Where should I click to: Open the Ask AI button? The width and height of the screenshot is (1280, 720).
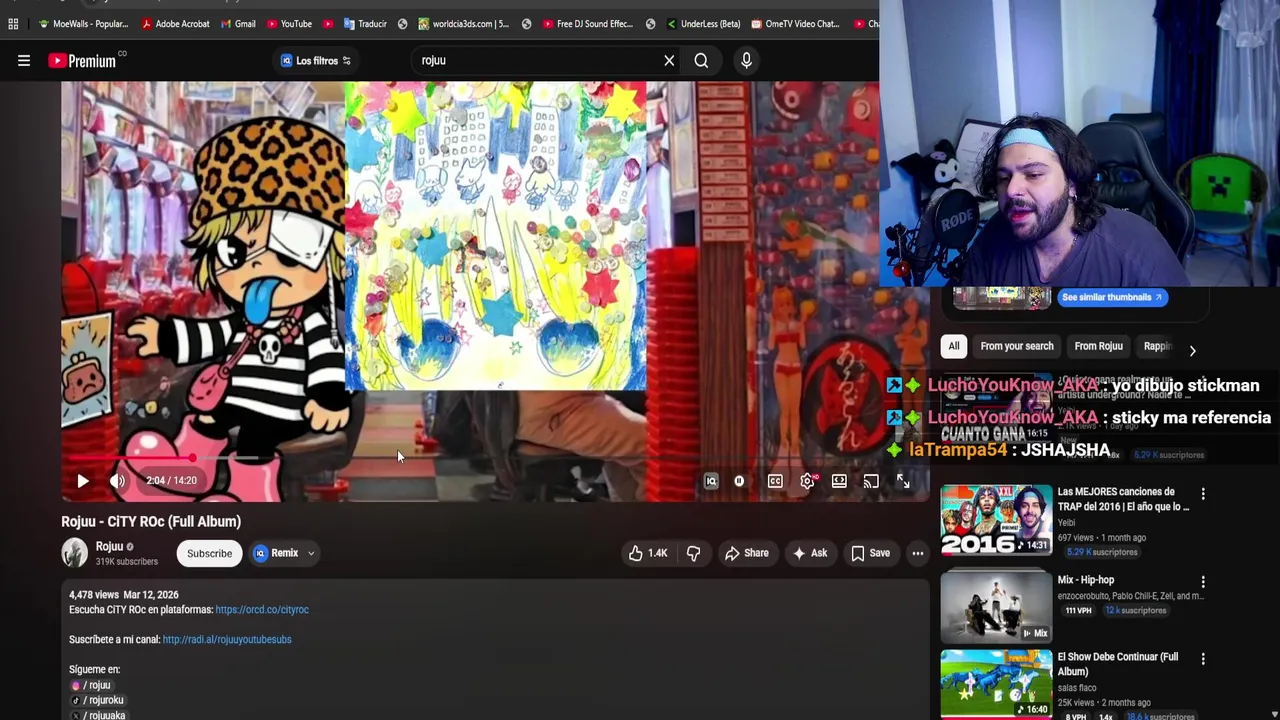click(x=809, y=553)
